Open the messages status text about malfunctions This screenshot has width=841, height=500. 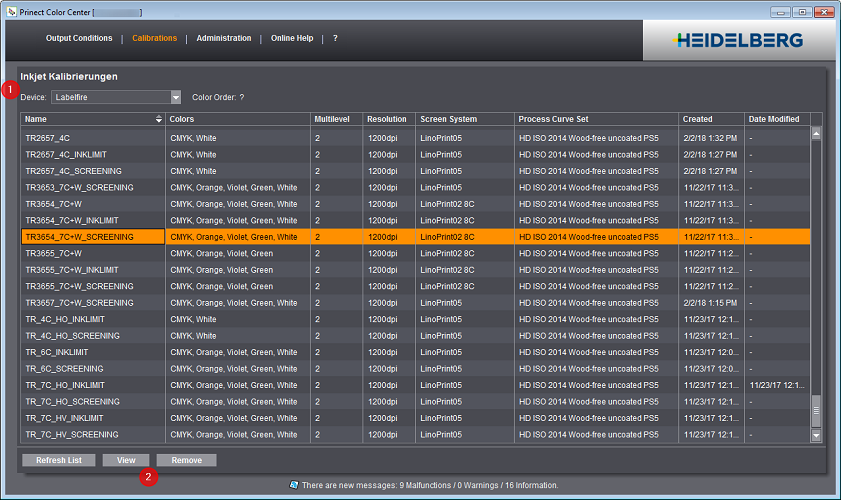[x=430, y=485]
